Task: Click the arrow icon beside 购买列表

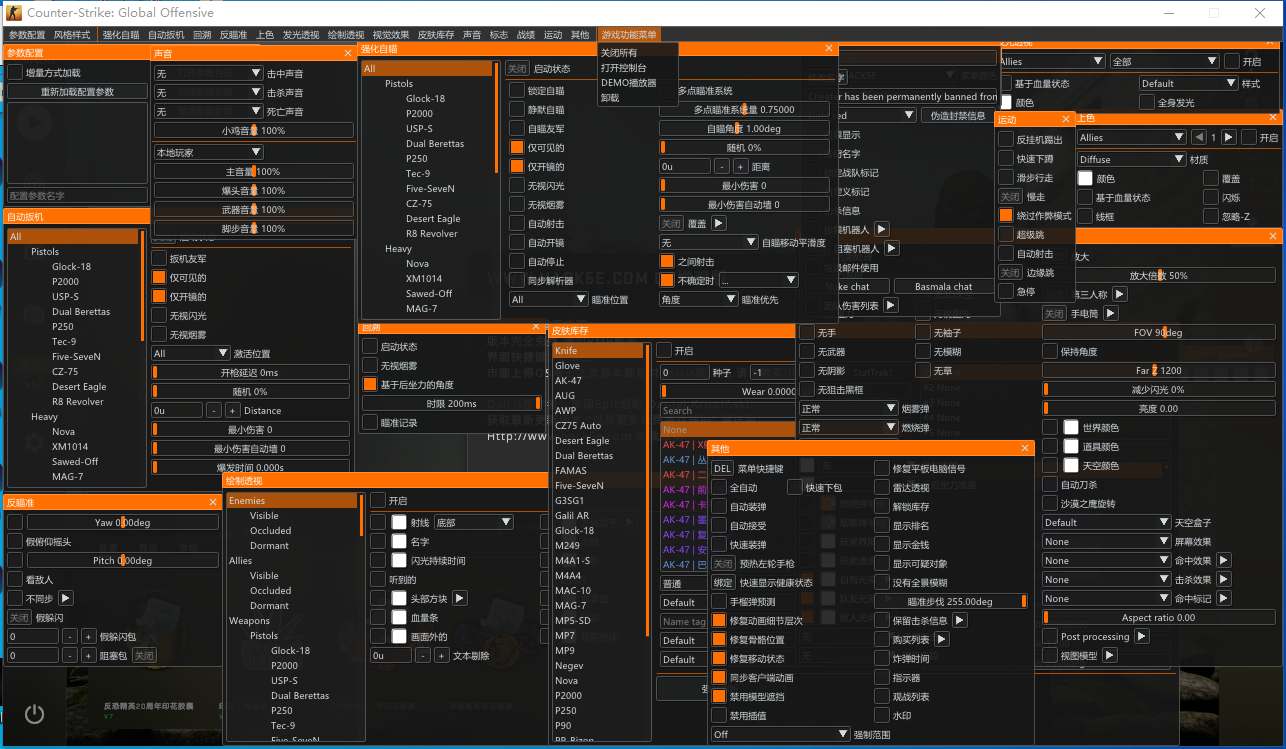Action: click(943, 640)
